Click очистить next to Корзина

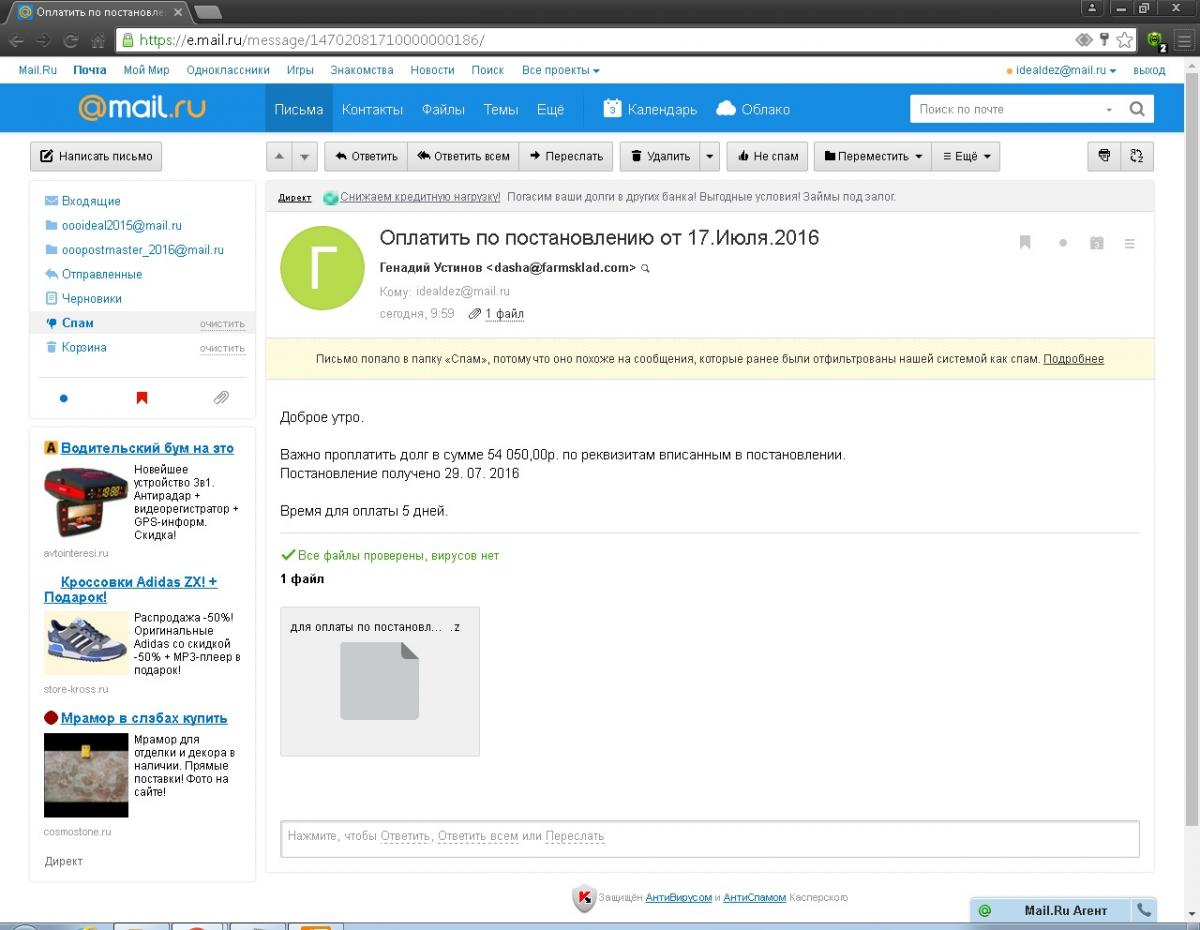[222, 348]
